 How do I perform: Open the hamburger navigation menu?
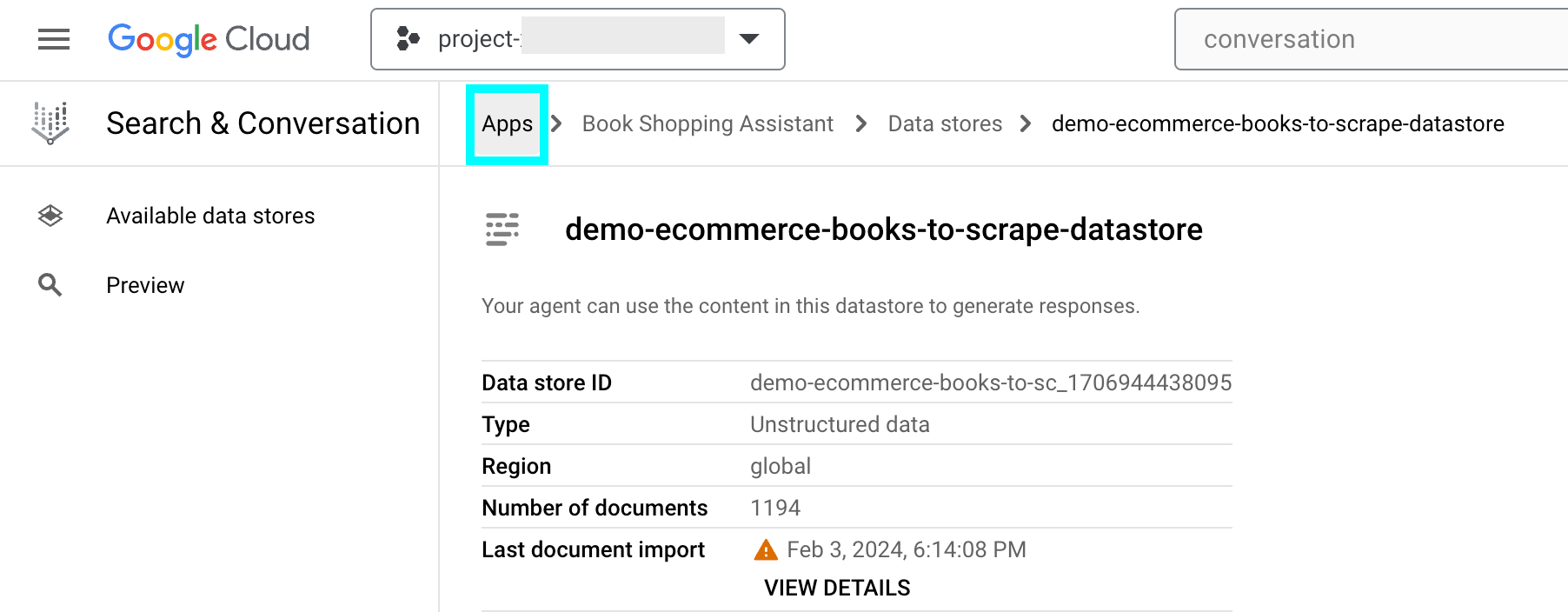[54, 39]
